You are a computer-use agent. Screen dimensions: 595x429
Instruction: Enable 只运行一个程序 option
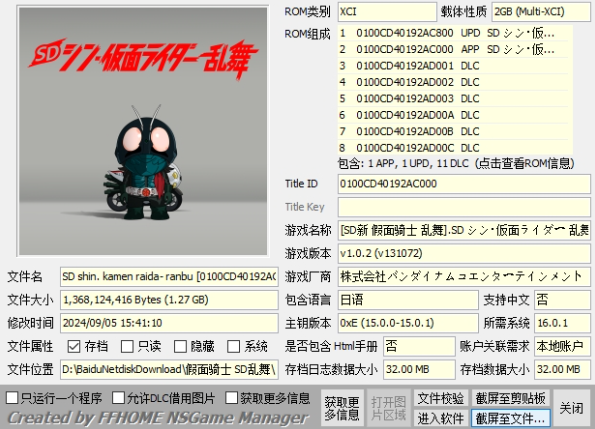pos(12,398)
